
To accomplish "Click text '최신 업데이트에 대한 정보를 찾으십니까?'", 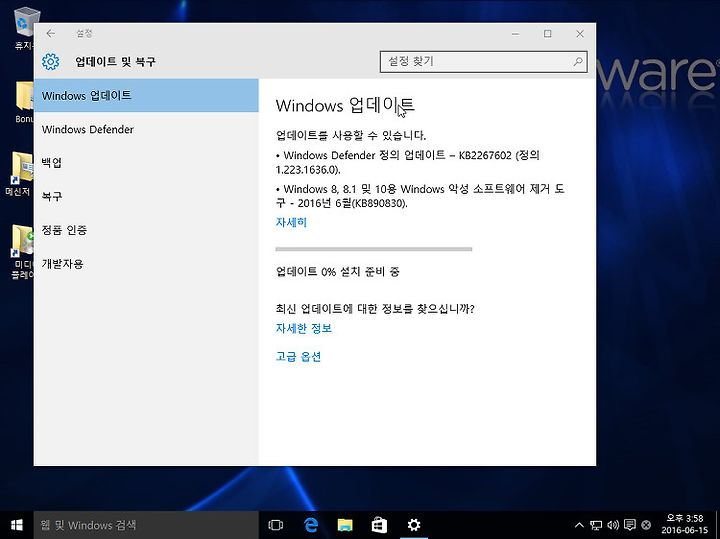I will click(375, 309).
